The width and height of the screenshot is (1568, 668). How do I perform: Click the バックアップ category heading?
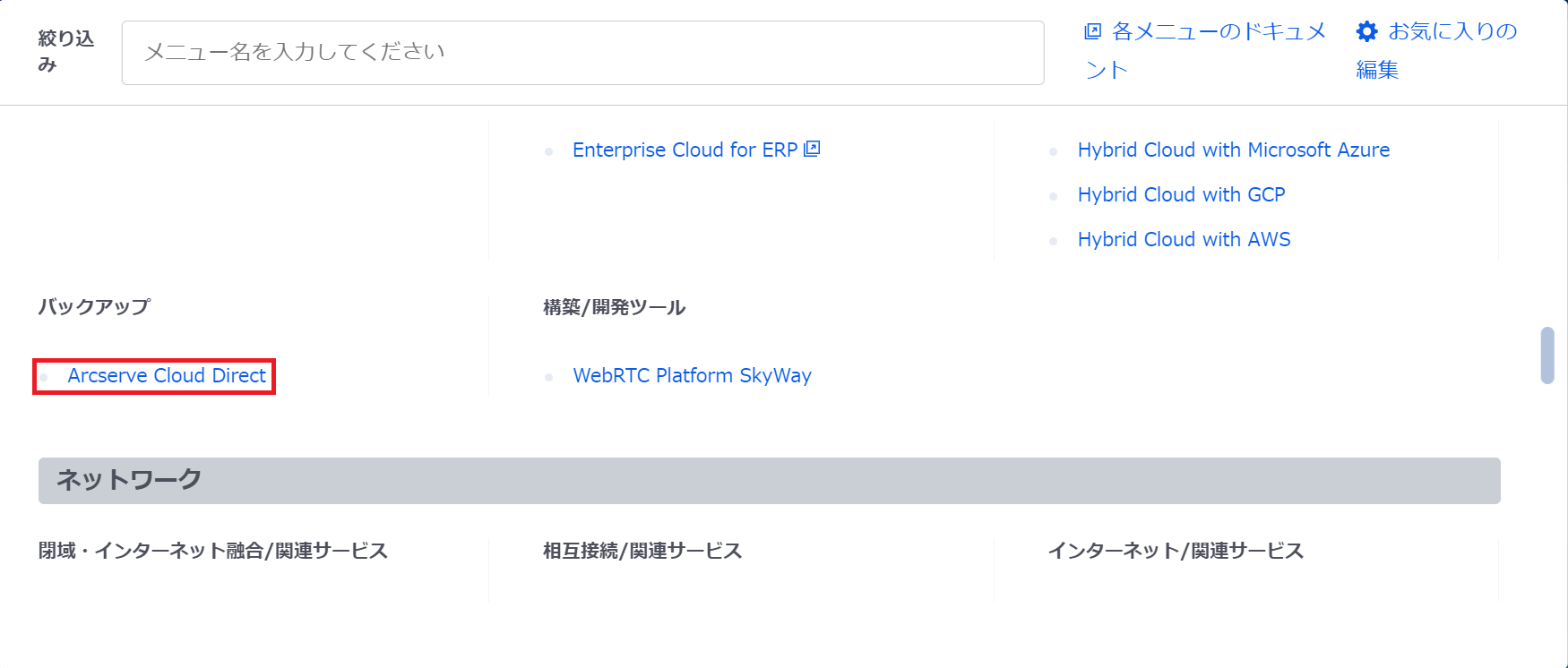click(94, 307)
